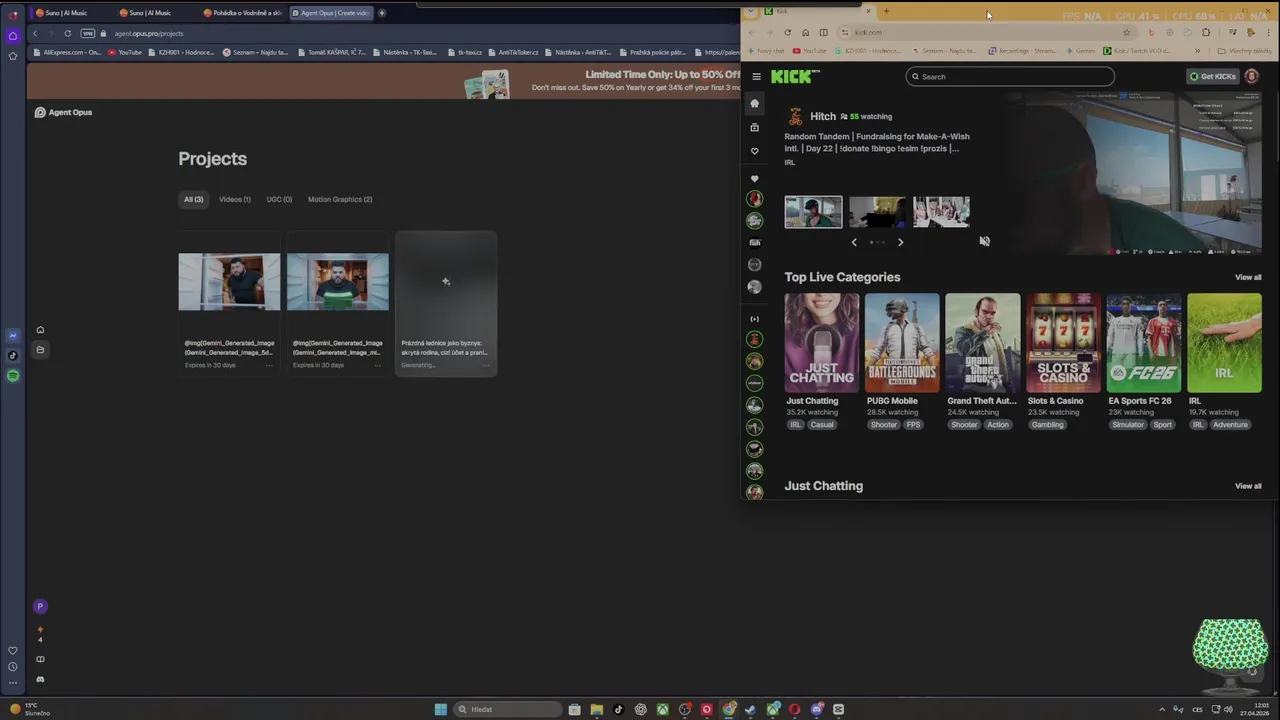The image size is (1280, 720).
Task: Select third featured stream thumbnail
Action: click(x=941, y=212)
